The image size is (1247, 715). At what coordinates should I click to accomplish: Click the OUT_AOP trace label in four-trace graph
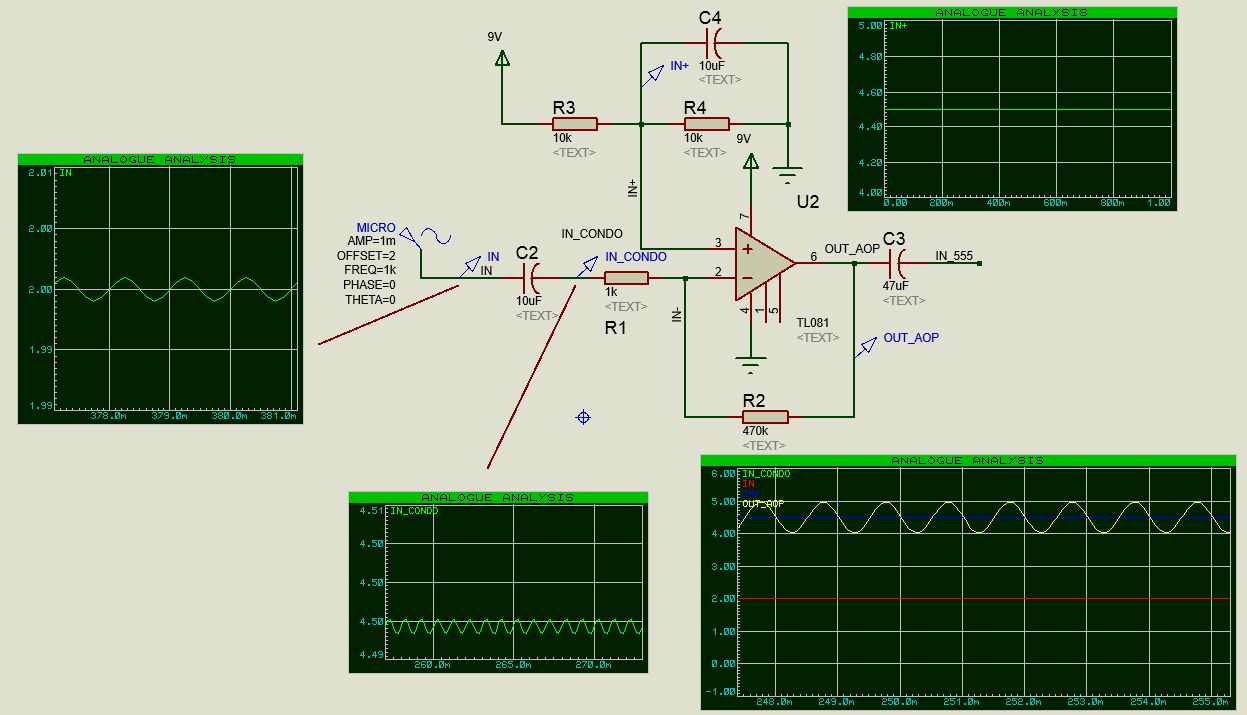763,504
